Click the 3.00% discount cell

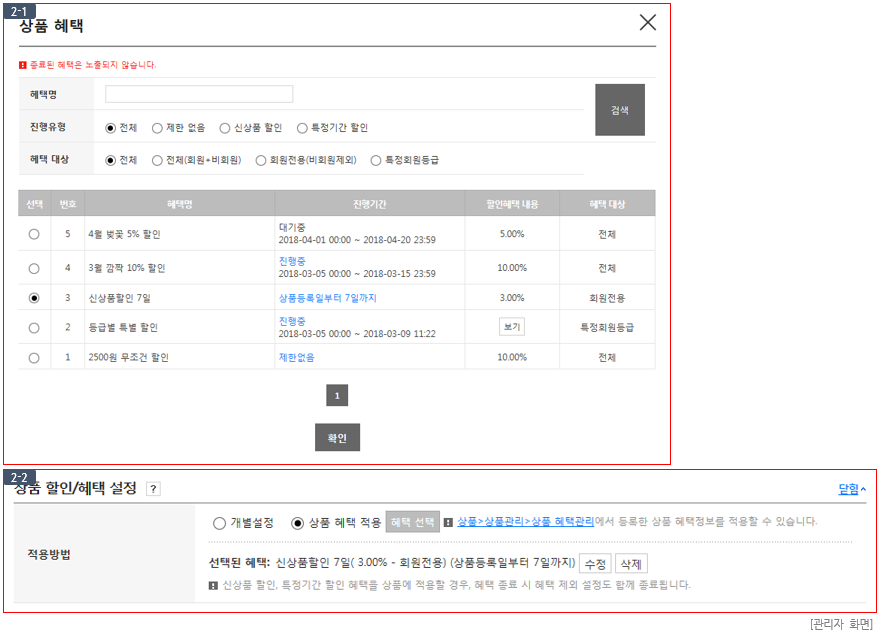tap(512, 298)
